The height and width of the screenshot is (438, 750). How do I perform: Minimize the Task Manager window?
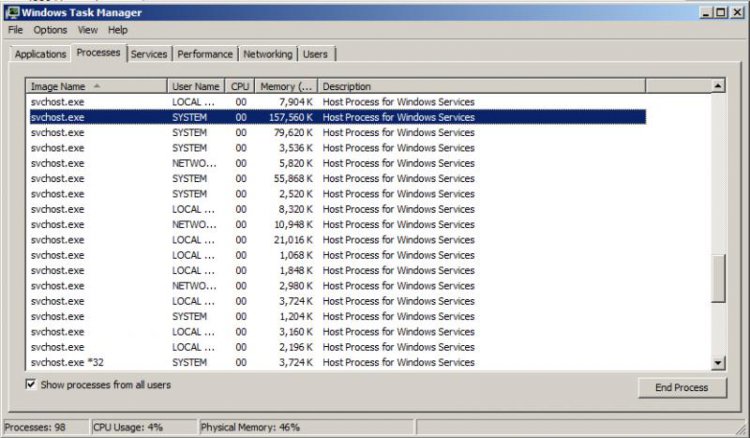click(x=706, y=12)
